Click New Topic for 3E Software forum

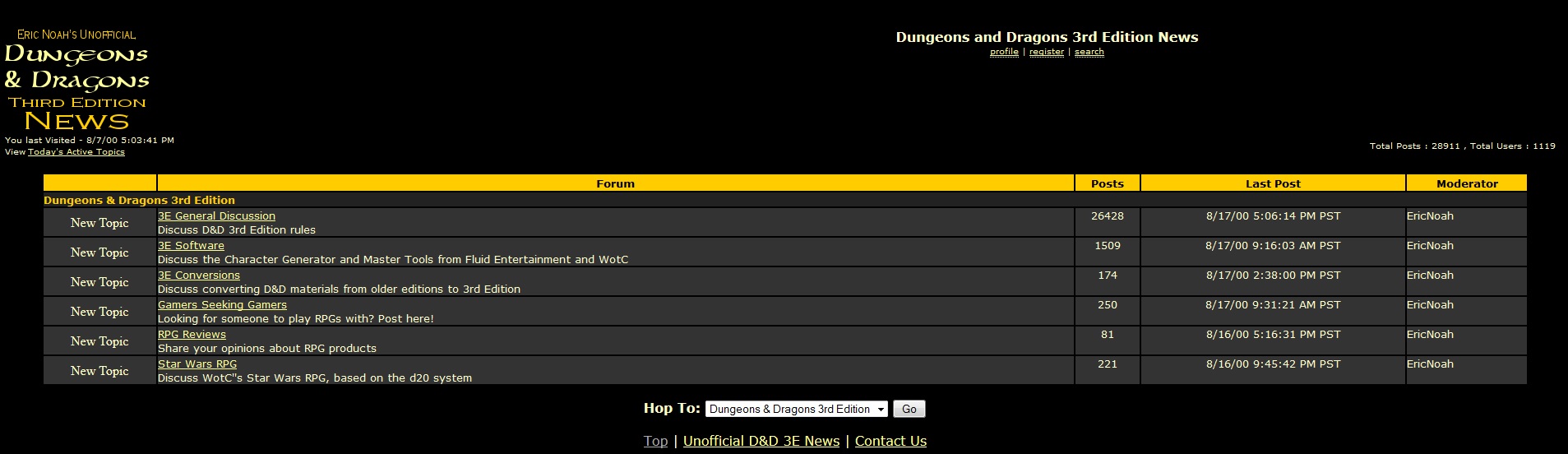[99, 252]
